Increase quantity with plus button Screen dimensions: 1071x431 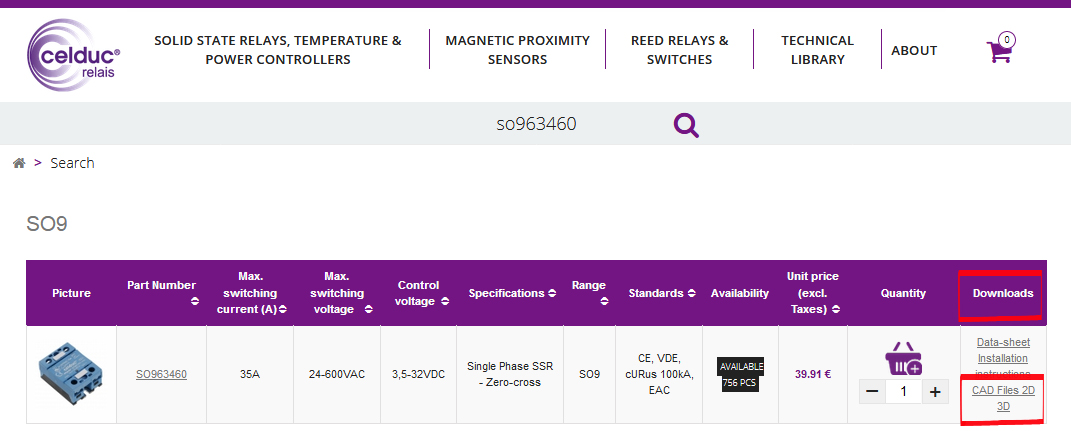[935, 391]
